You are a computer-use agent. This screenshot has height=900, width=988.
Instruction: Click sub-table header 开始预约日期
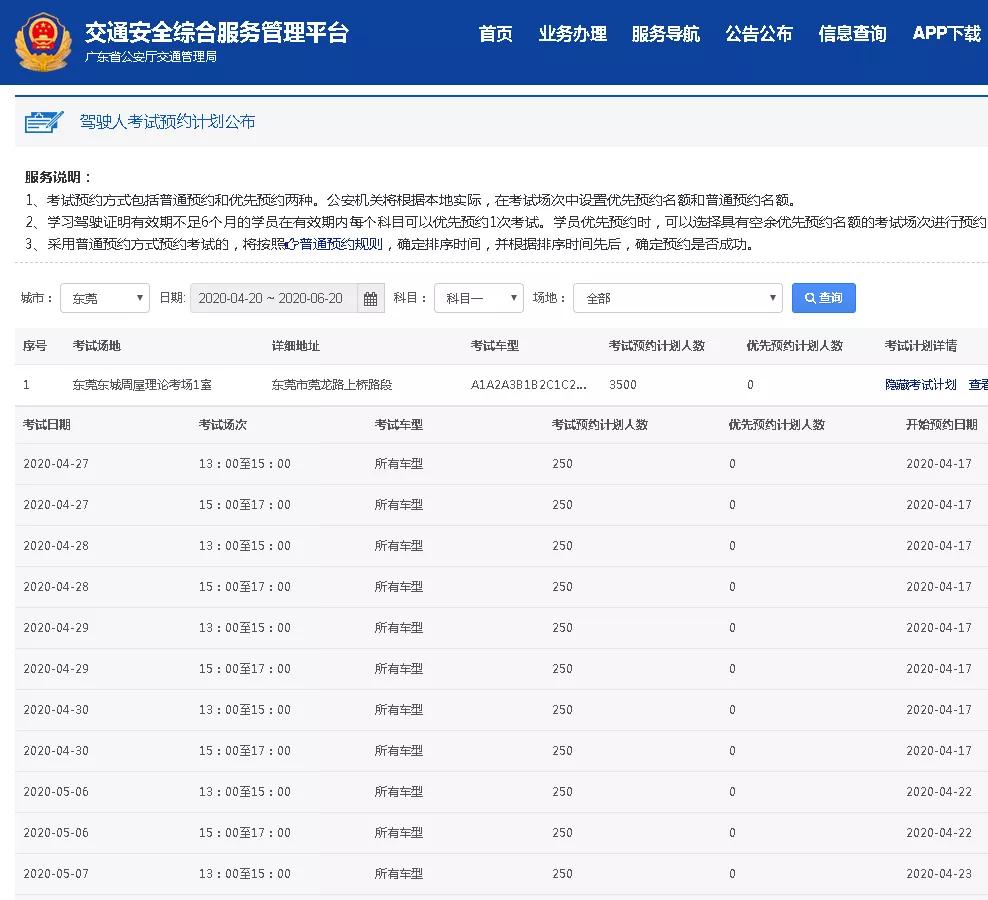941,424
